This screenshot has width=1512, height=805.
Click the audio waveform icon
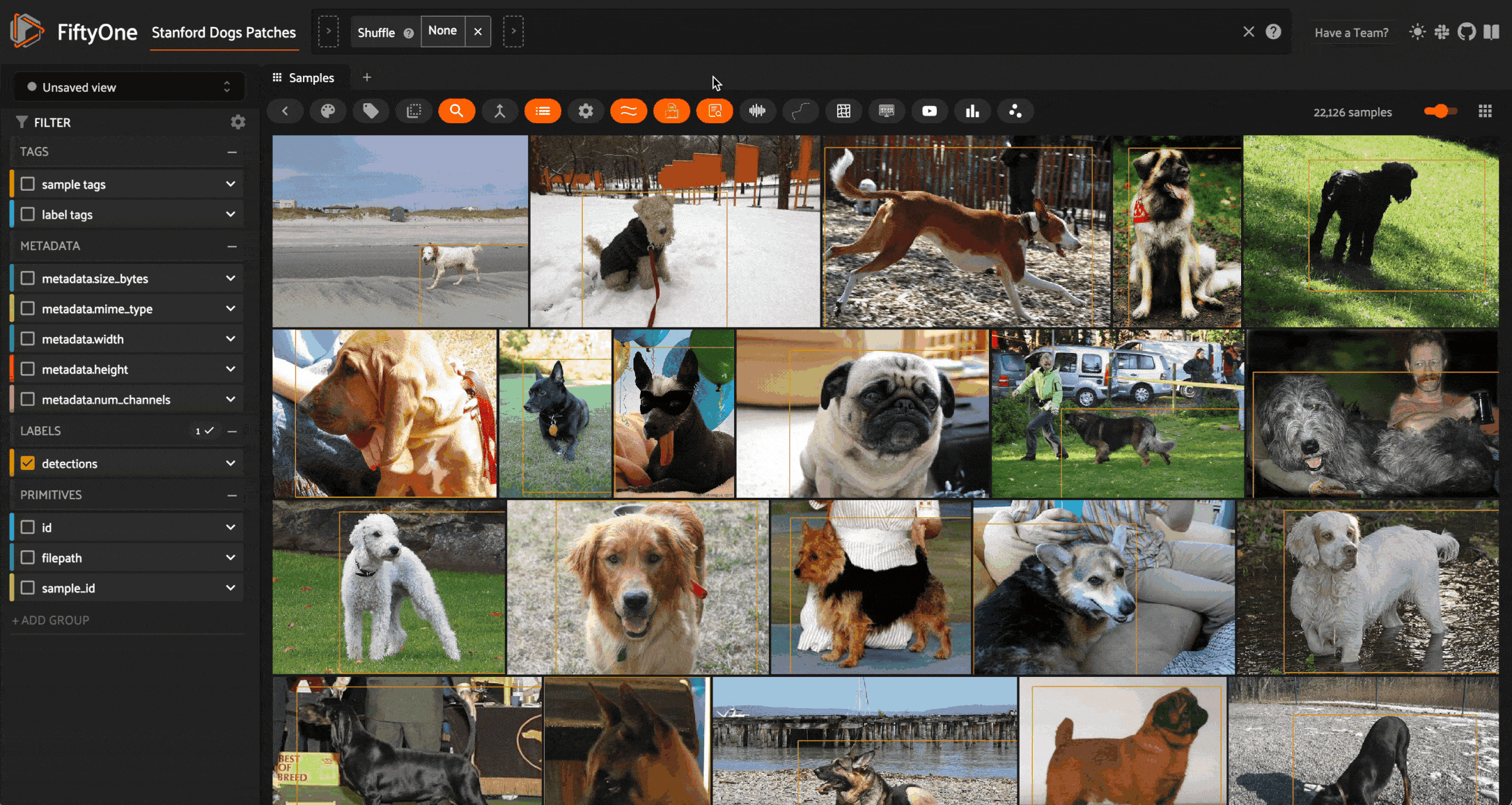pos(757,111)
